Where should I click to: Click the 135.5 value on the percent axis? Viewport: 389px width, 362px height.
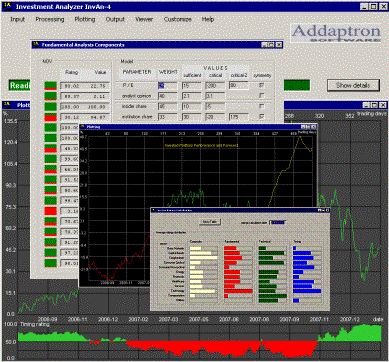click(10, 120)
